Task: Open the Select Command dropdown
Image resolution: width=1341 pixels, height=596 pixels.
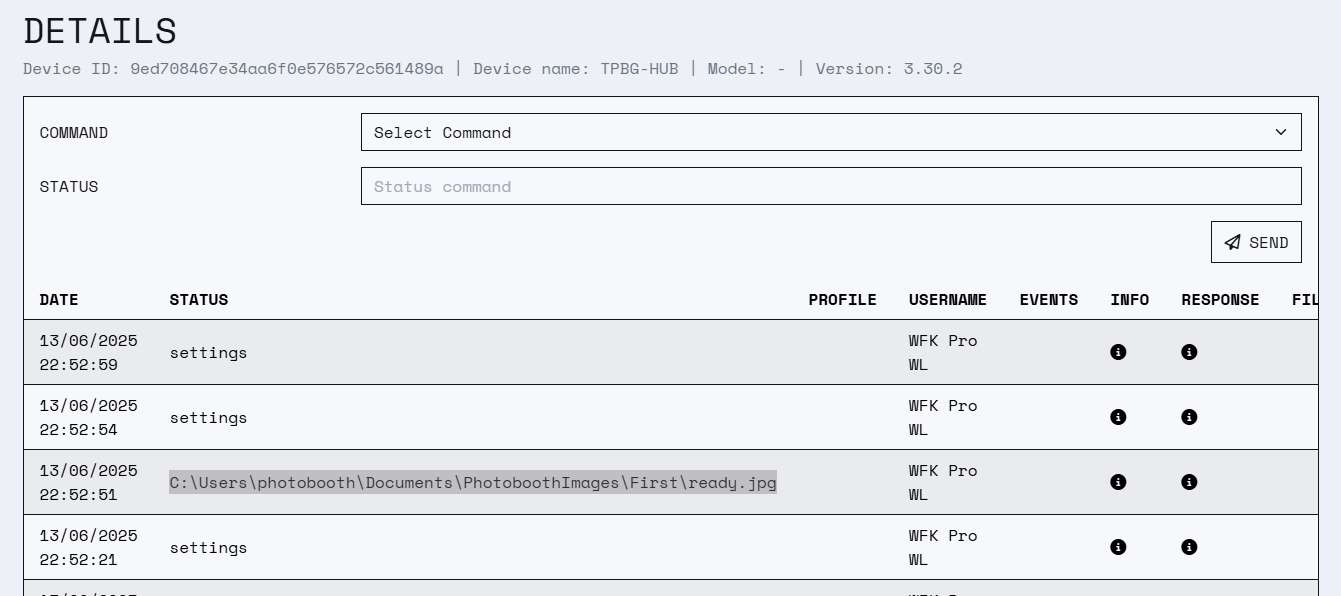Action: 831,132
